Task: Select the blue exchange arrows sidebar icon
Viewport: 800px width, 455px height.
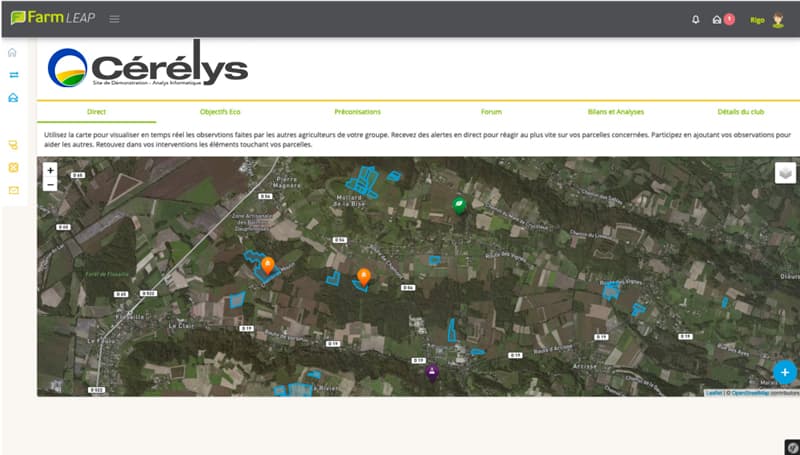Action: pyautogui.click(x=13, y=75)
